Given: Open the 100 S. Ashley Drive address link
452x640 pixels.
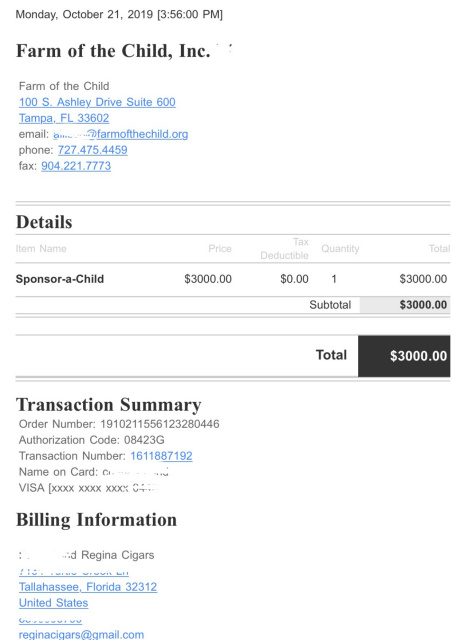Looking at the screenshot, I should [x=97, y=102].
